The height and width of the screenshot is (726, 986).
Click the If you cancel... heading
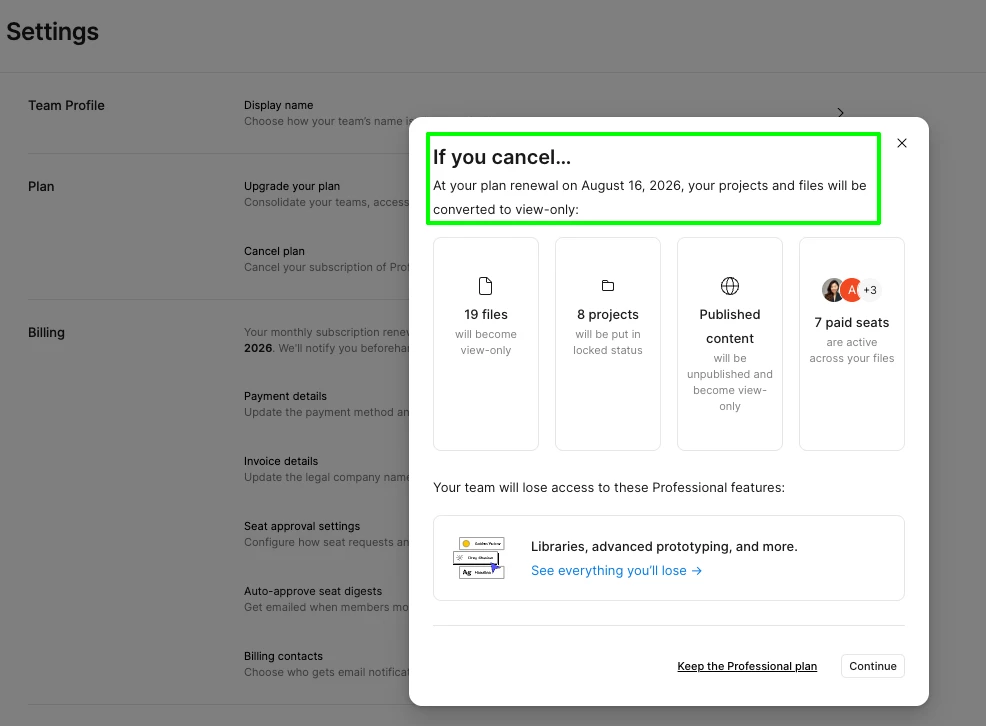(502, 157)
